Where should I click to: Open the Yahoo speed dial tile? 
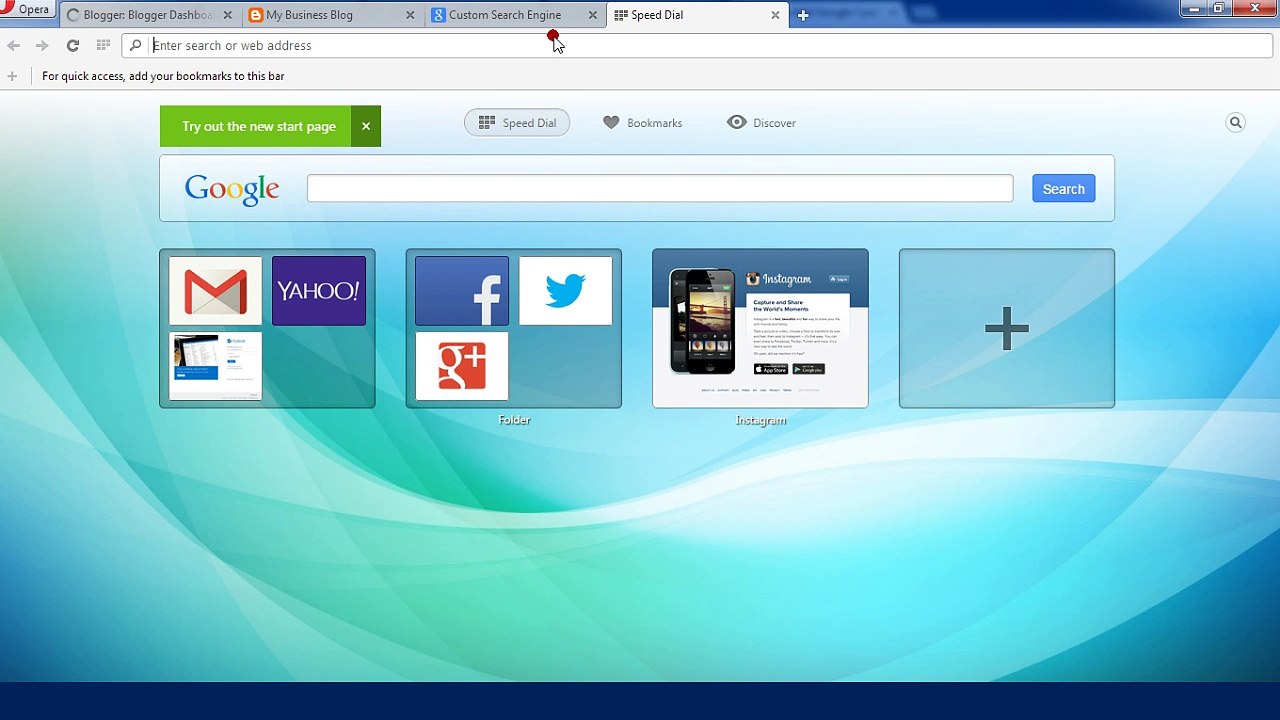319,291
